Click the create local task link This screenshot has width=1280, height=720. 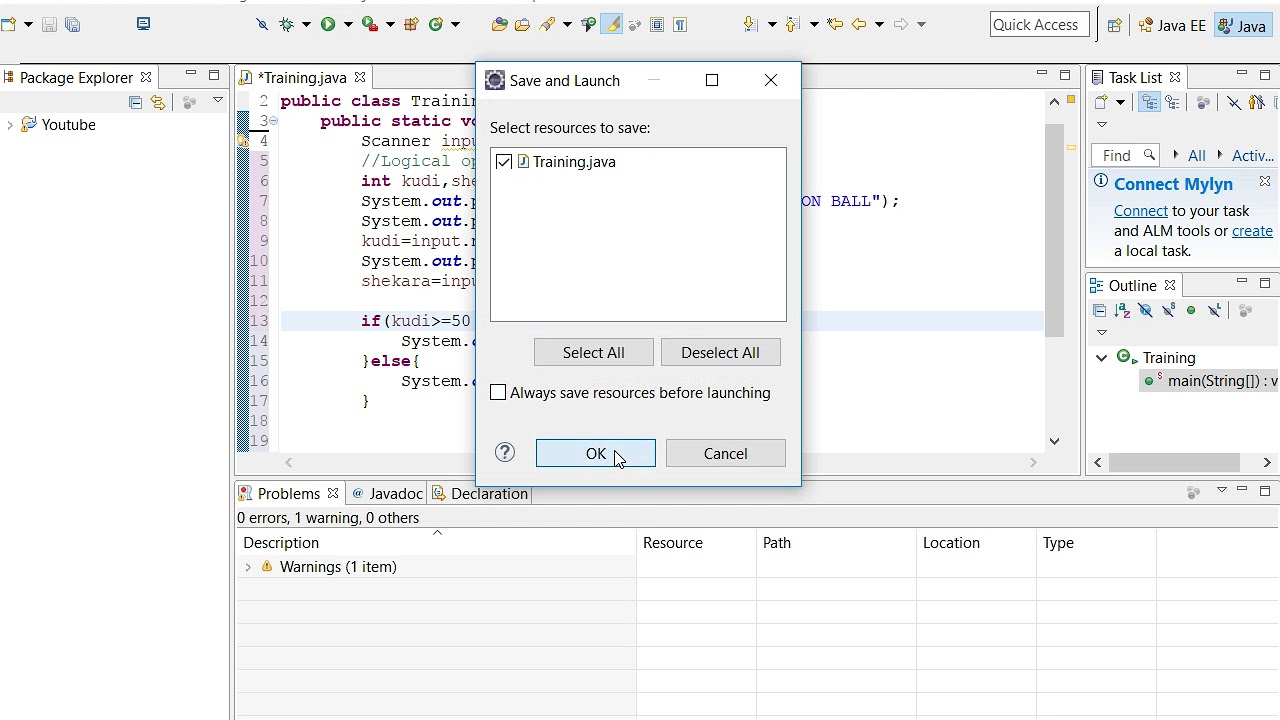[x=1252, y=231]
